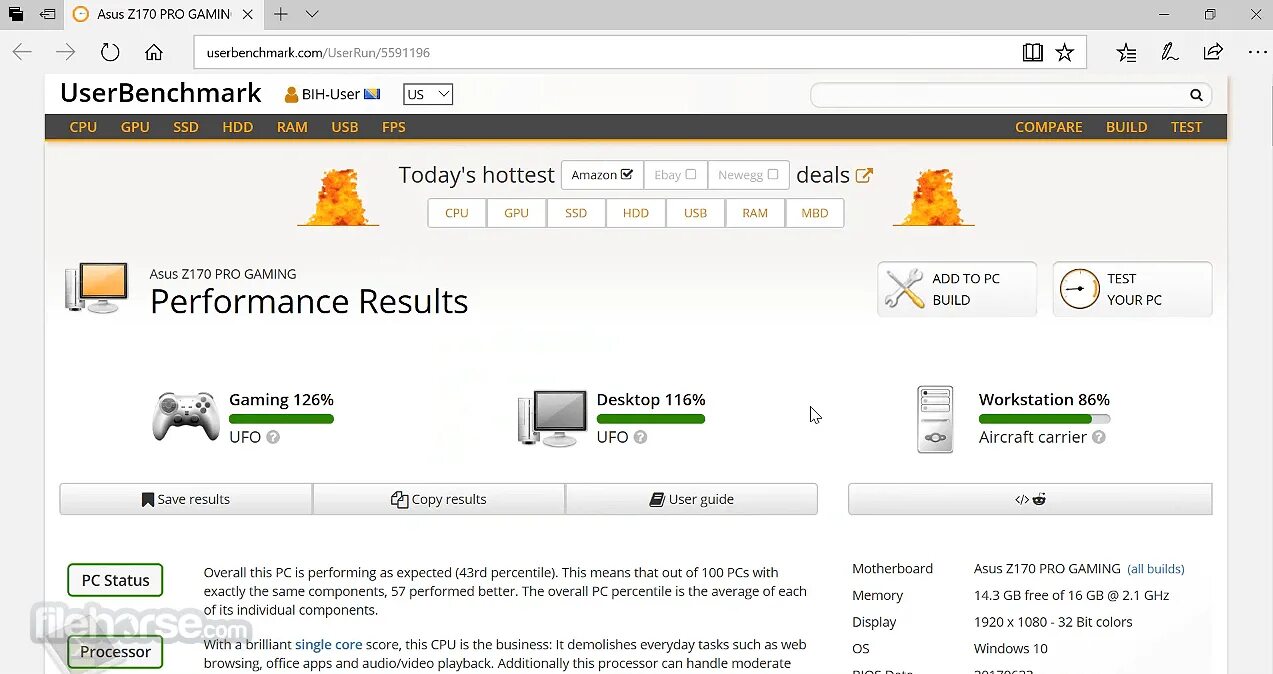Click the Desktop monitor icon
1273x674 pixels.
(552, 419)
